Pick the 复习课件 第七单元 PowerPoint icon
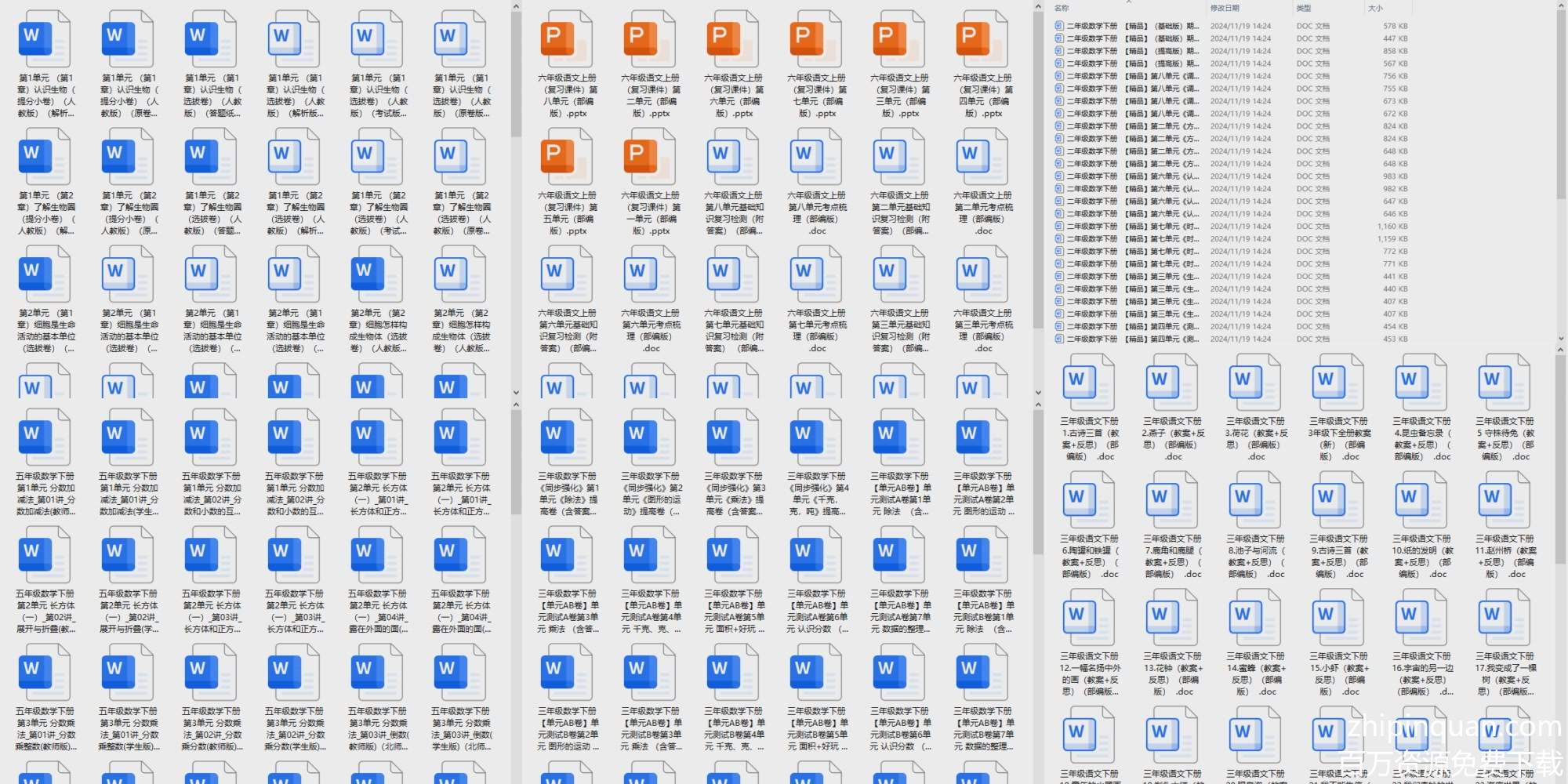This screenshot has height=784, width=1568. pyautogui.click(x=816, y=38)
